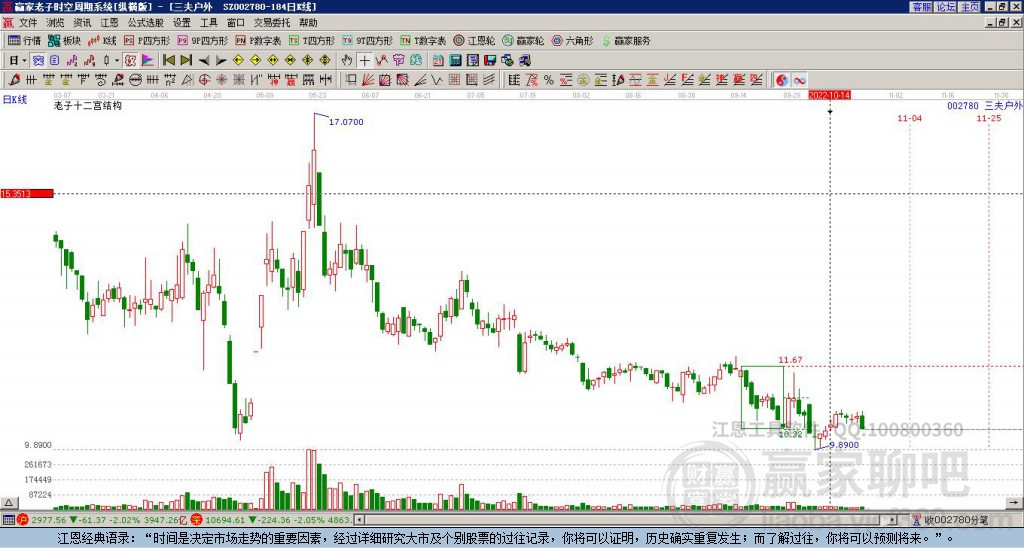Click the 客服 customer service link
This screenshot has height=548, width=1024.
921,7
